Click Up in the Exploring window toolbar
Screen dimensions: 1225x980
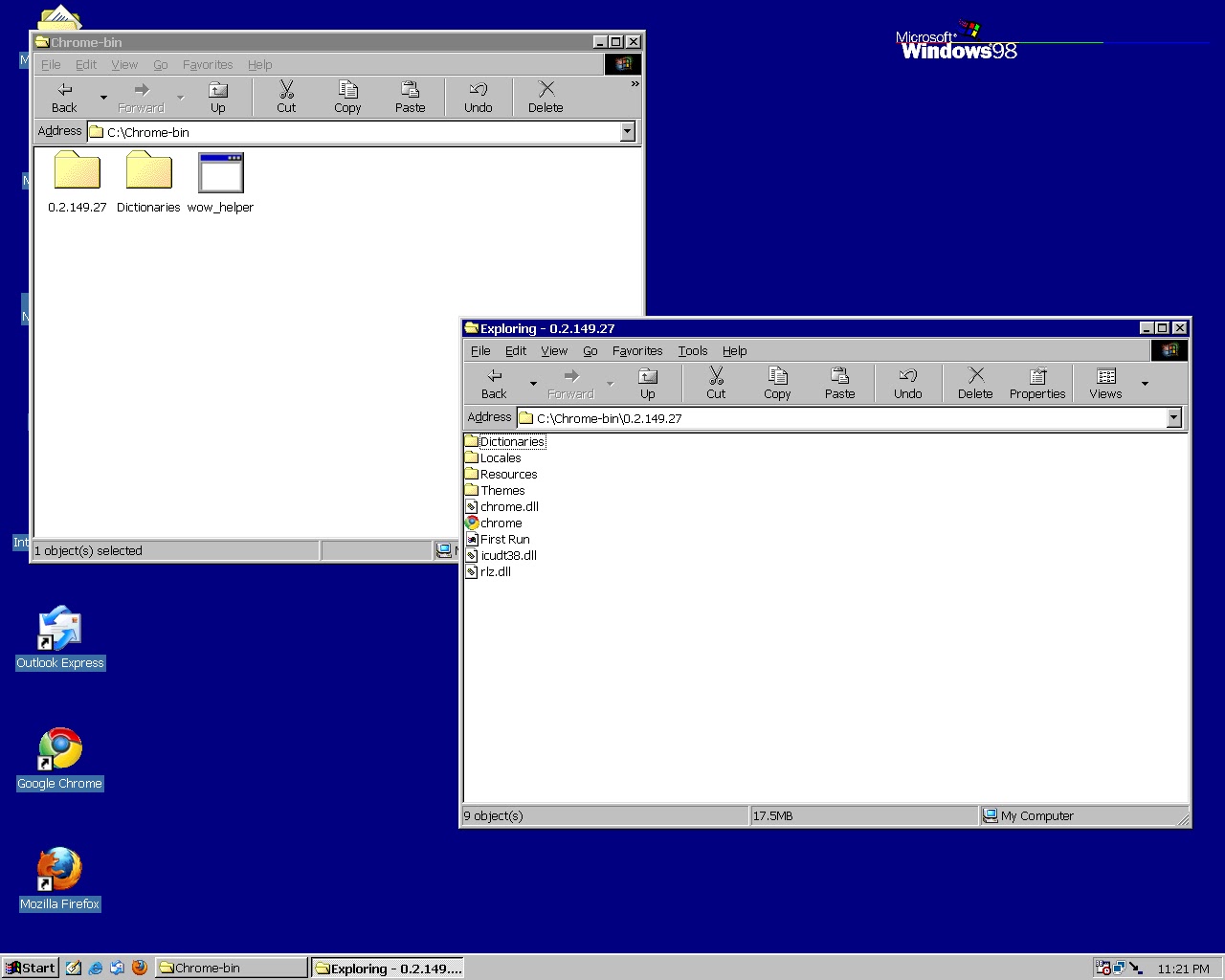648,383
